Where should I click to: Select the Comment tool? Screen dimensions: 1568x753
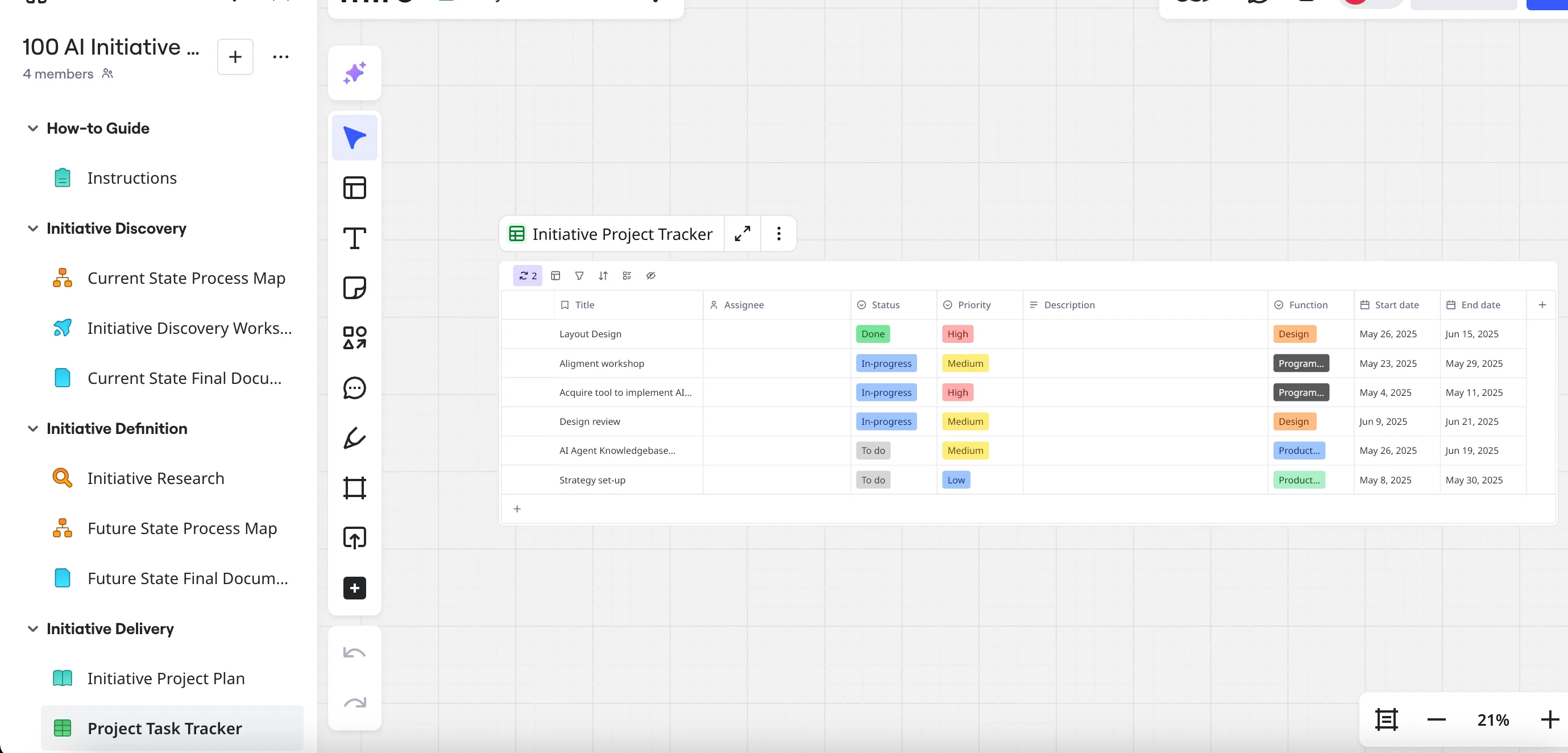(x=354, y=388)
